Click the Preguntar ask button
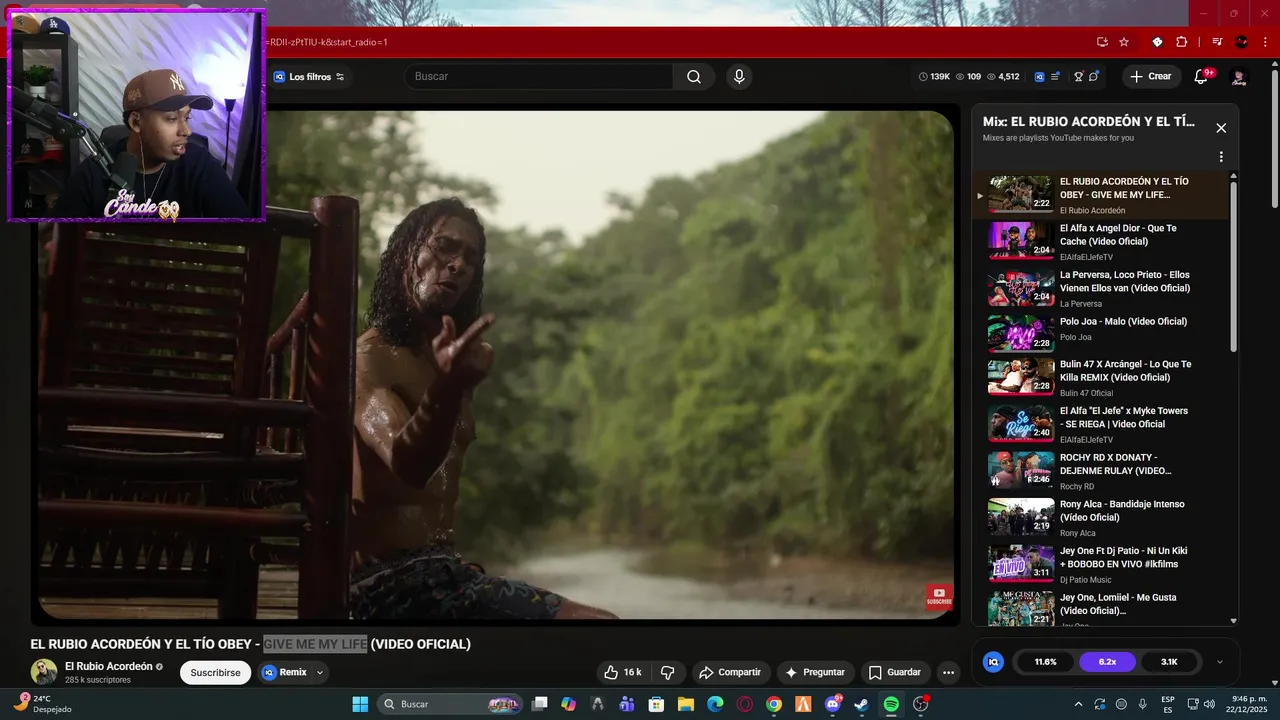Viewport: 1280px width, 720px height. pos(815,672)
